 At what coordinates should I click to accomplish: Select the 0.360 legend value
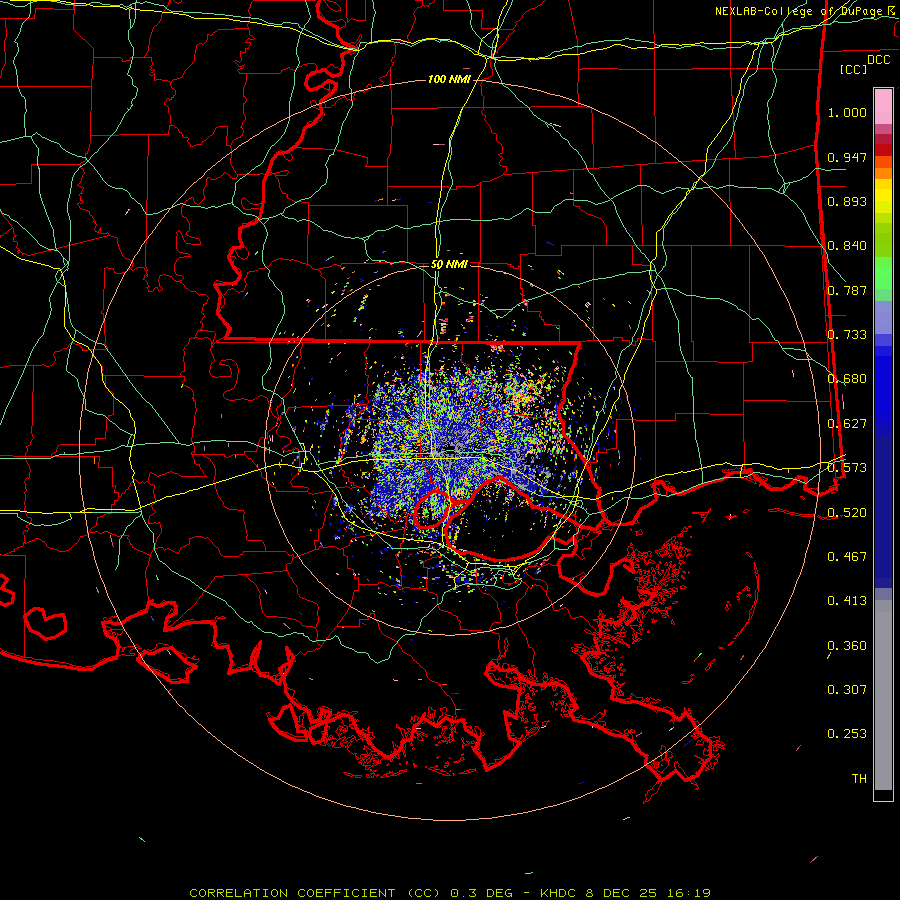click(x=847, y=646)
